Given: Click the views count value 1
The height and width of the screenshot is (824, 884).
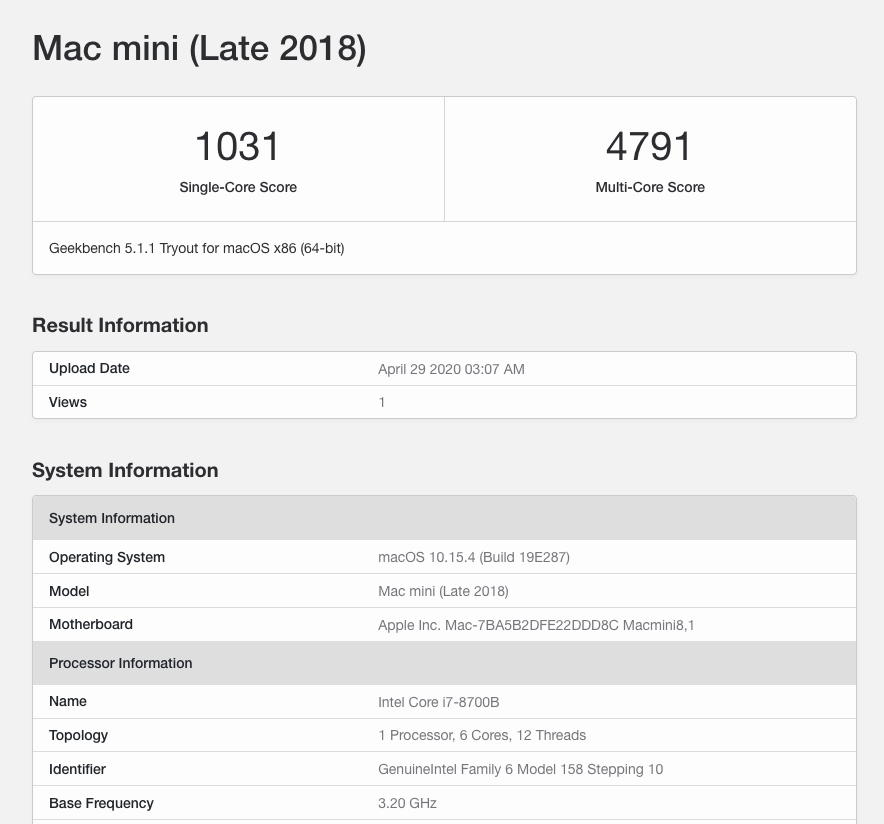Looking at the screenshot, I should 382,402.
